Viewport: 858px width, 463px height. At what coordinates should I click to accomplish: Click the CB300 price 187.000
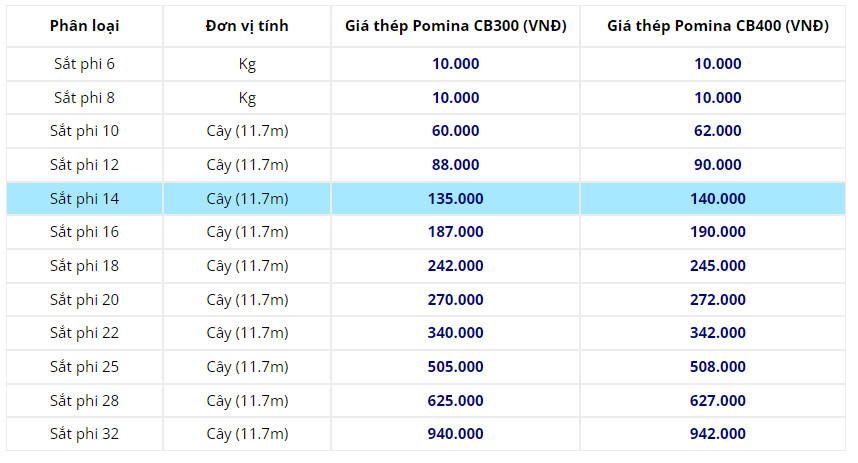[x=455, y=232]
